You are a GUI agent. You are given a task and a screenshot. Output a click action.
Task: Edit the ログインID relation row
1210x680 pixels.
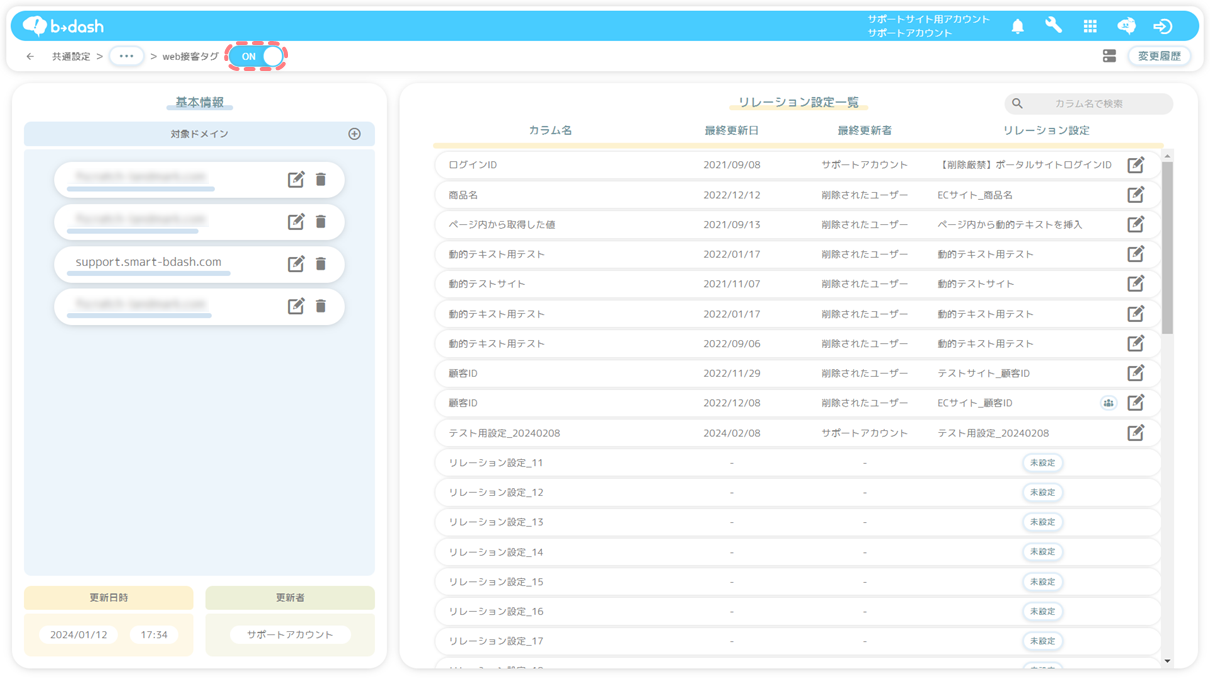coord(1136,165)
